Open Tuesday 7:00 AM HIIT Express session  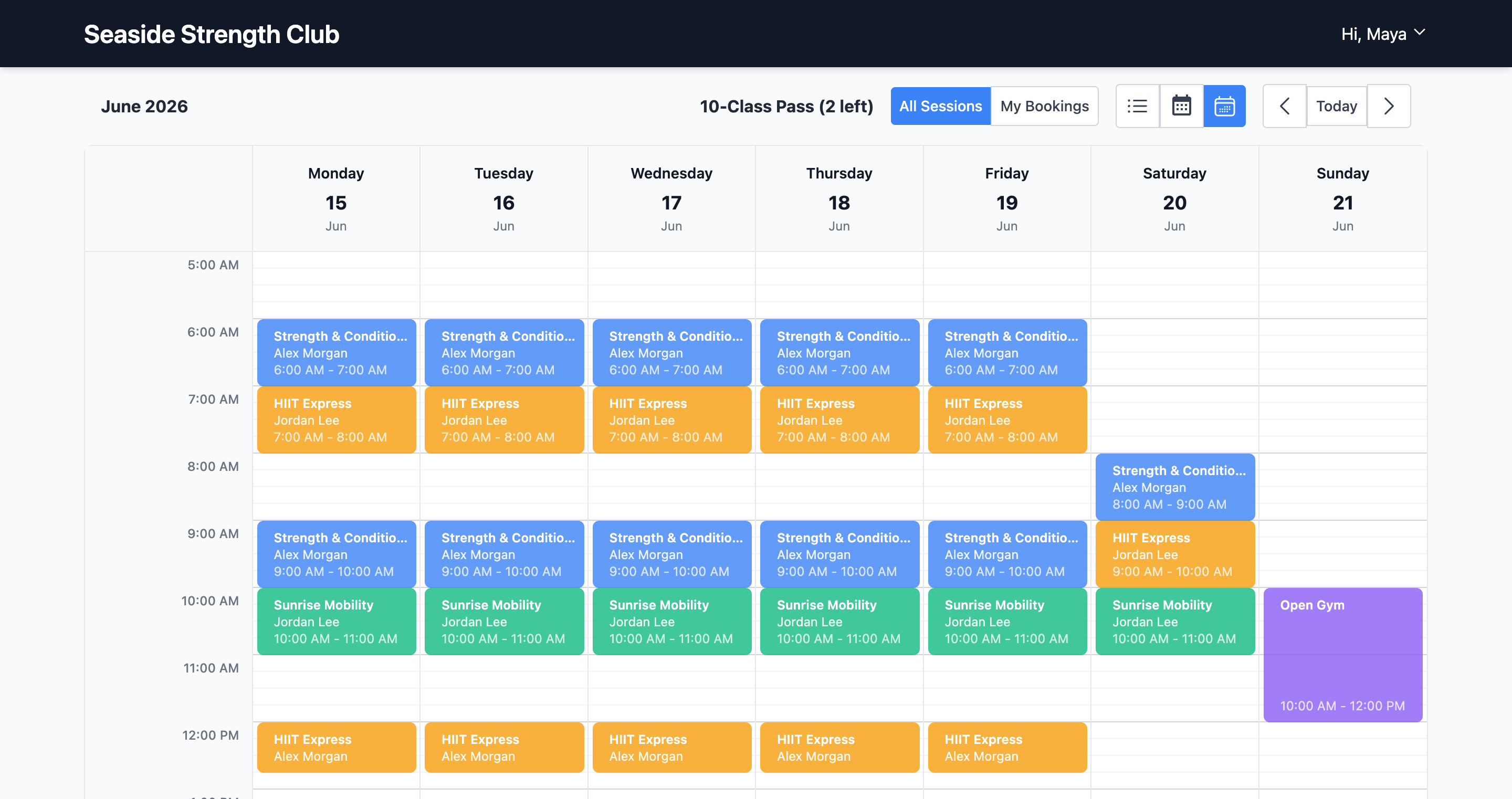pyautogui.click(x=504, y=420)
